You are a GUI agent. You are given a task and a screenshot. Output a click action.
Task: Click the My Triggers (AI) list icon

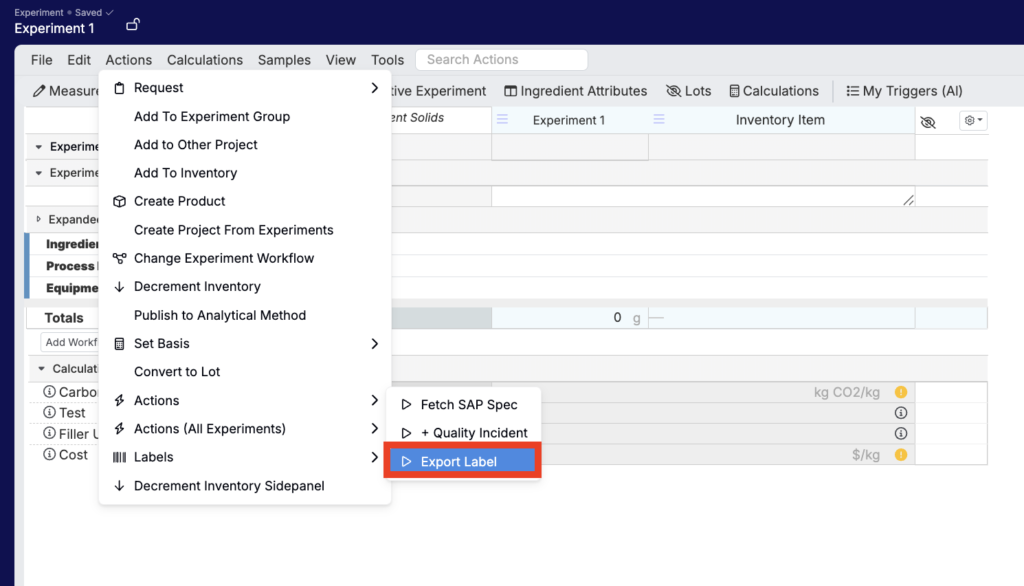(x=852, y=91)
